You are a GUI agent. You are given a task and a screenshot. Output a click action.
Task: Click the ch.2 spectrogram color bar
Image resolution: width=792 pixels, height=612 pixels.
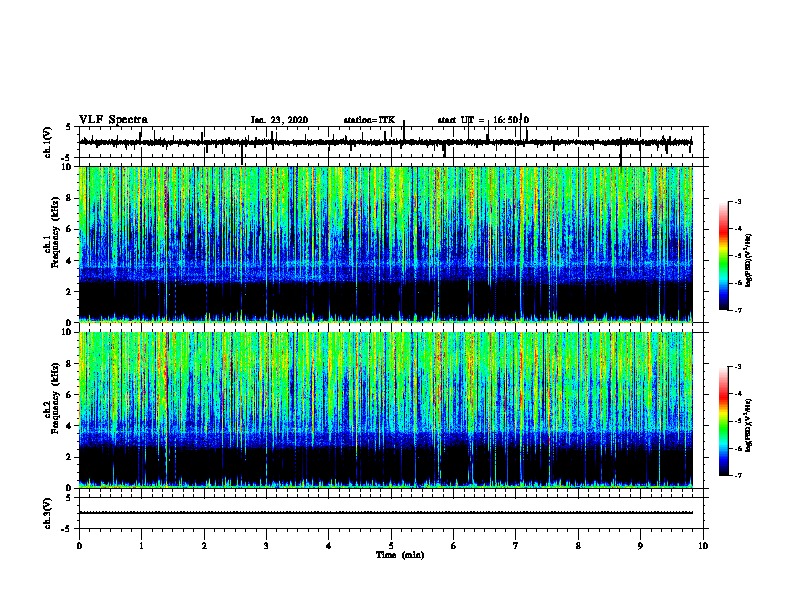(x=723, y=421)
